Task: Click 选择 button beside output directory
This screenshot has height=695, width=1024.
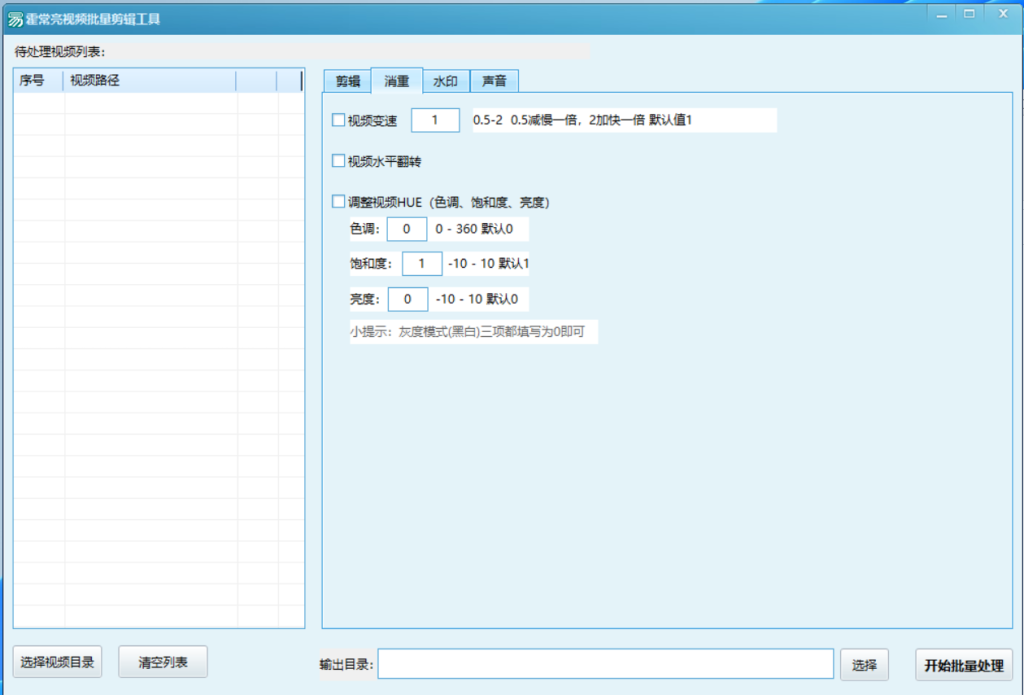Action: pyautogui.click(x=864, y=664)
